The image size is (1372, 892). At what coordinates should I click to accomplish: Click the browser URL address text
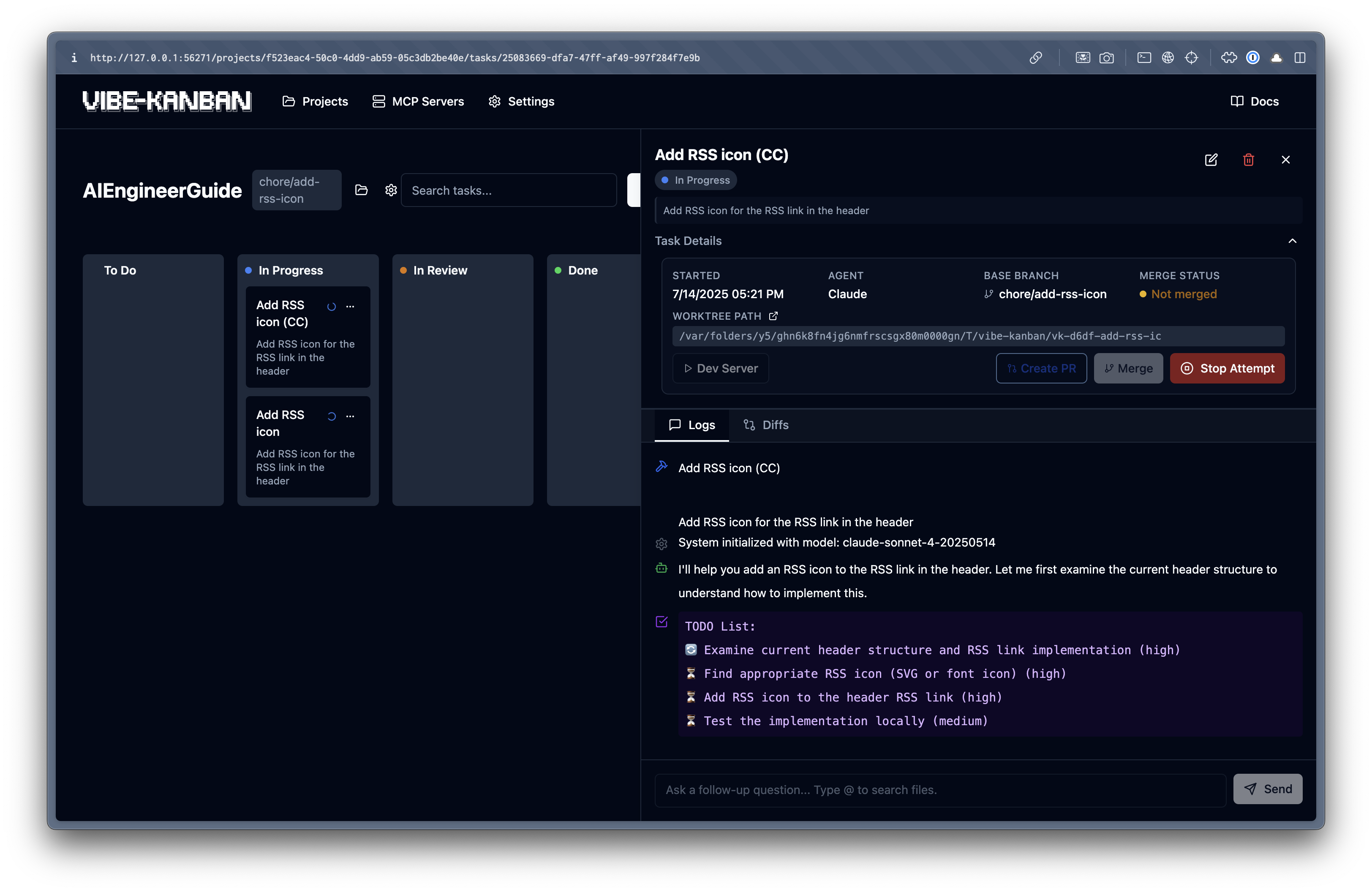pos(395,57)
